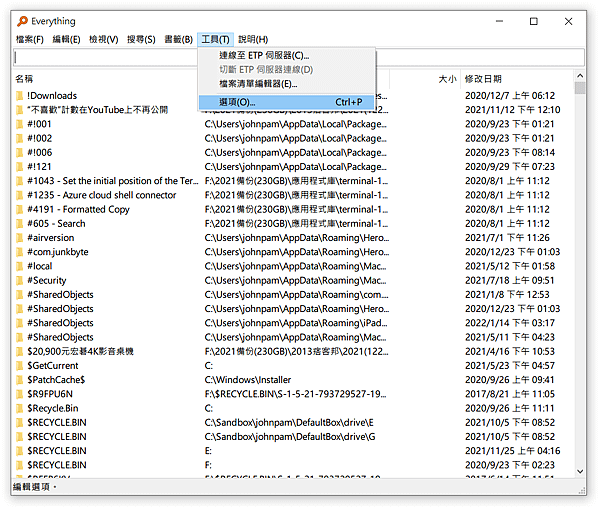Click the vertical scrollbar thumb
The height and width of the screenshot is (508, 600).
click(580, 88)
